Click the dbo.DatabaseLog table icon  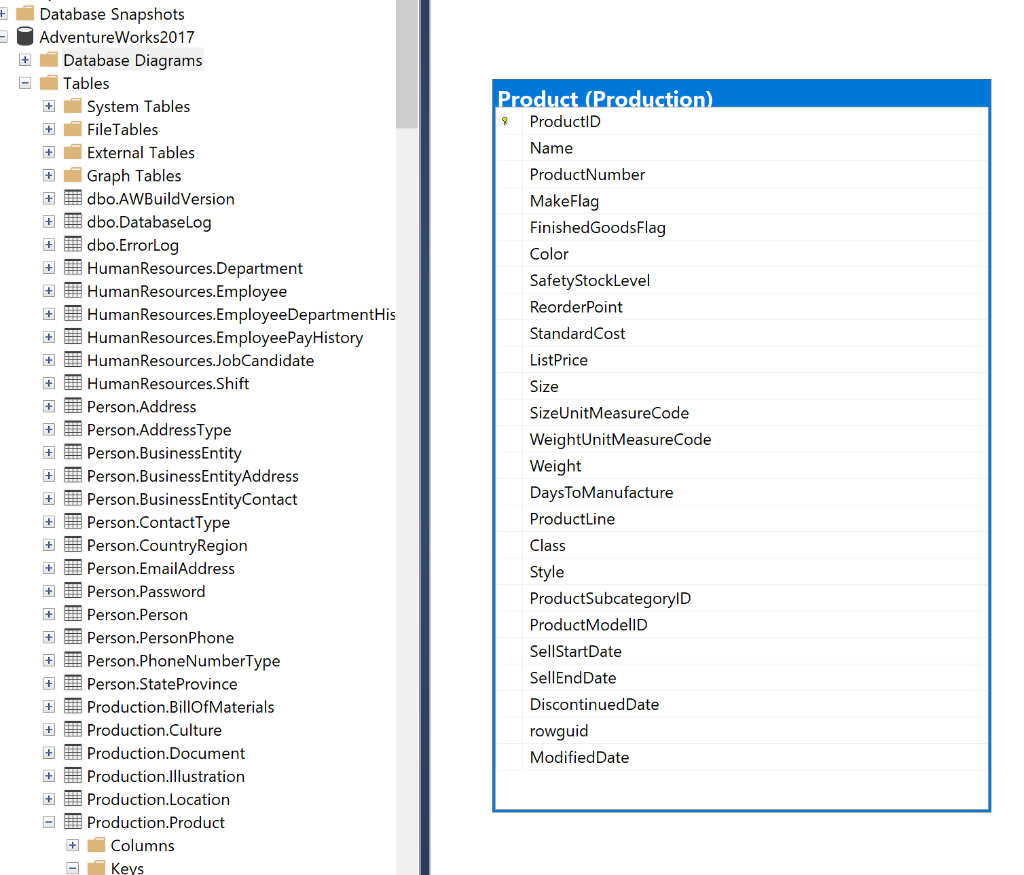point(72,221)
